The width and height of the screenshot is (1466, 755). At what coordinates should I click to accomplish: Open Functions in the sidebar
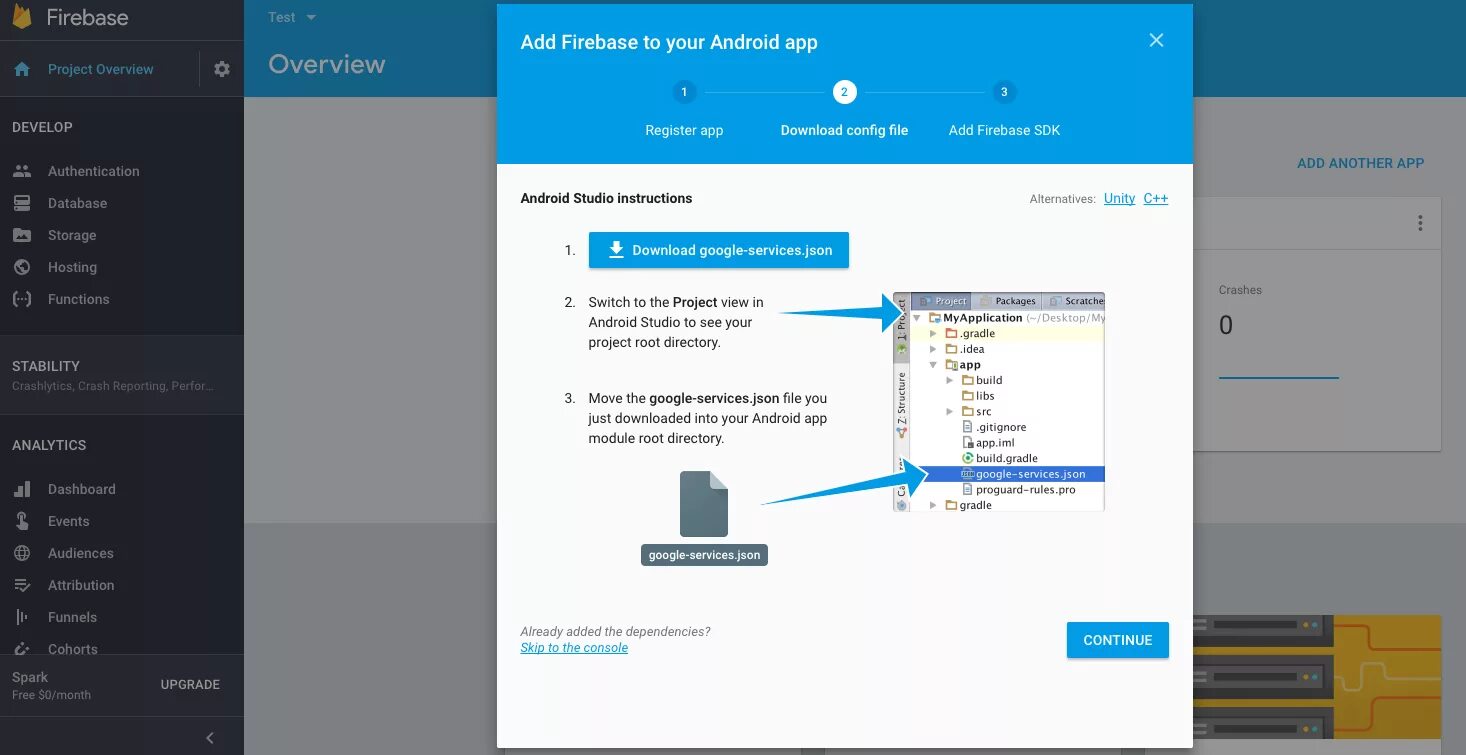[78, 299]
